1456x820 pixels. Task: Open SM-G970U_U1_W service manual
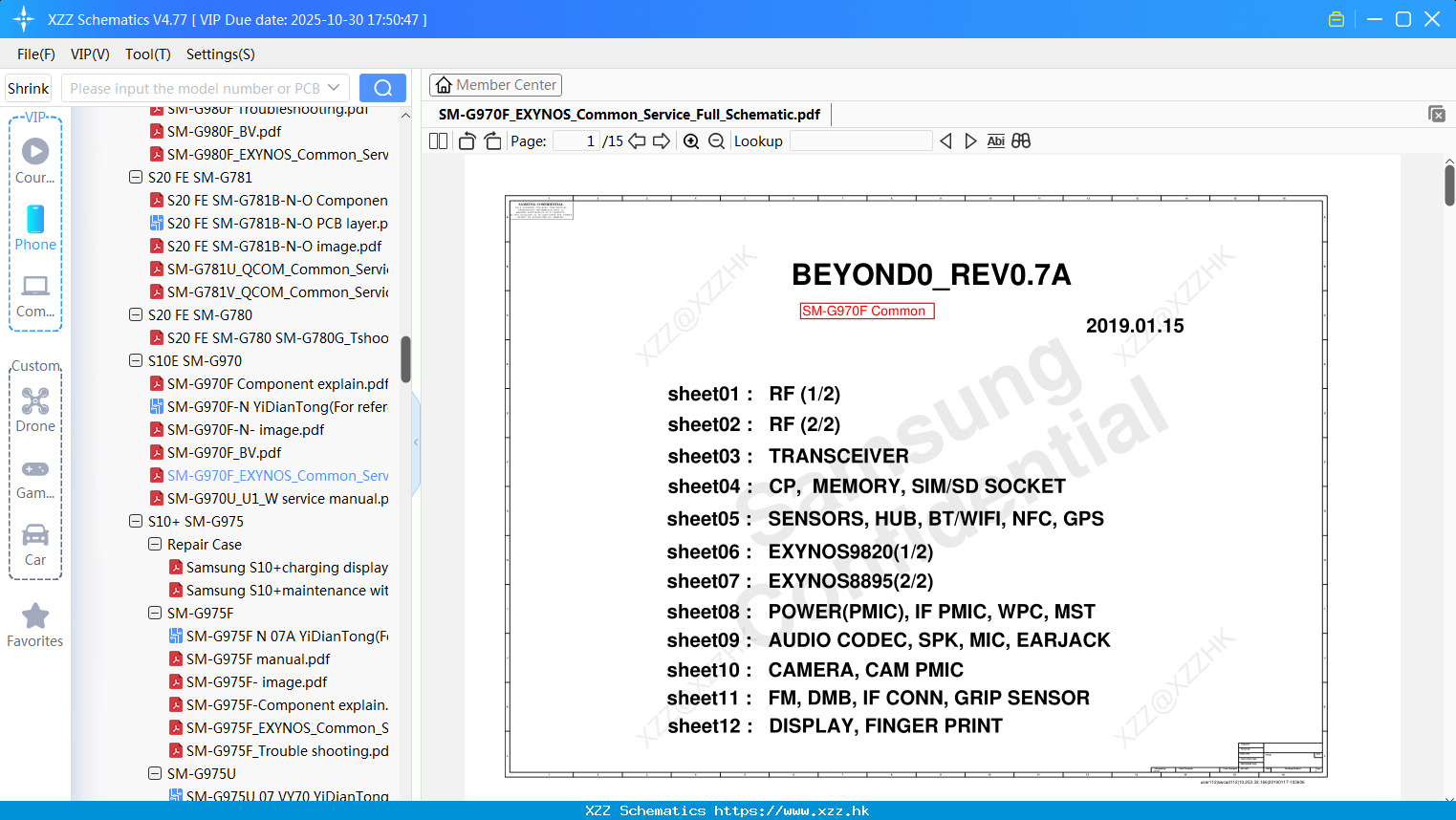pos(269,498)
